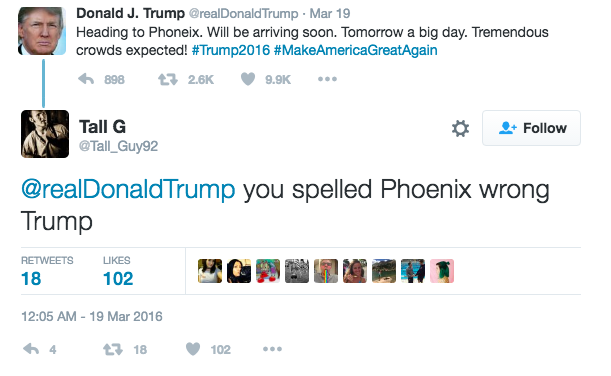Like Tall G's tweet with 102 likes
Viewport: 611px width, 376px height.
(193, 349)
